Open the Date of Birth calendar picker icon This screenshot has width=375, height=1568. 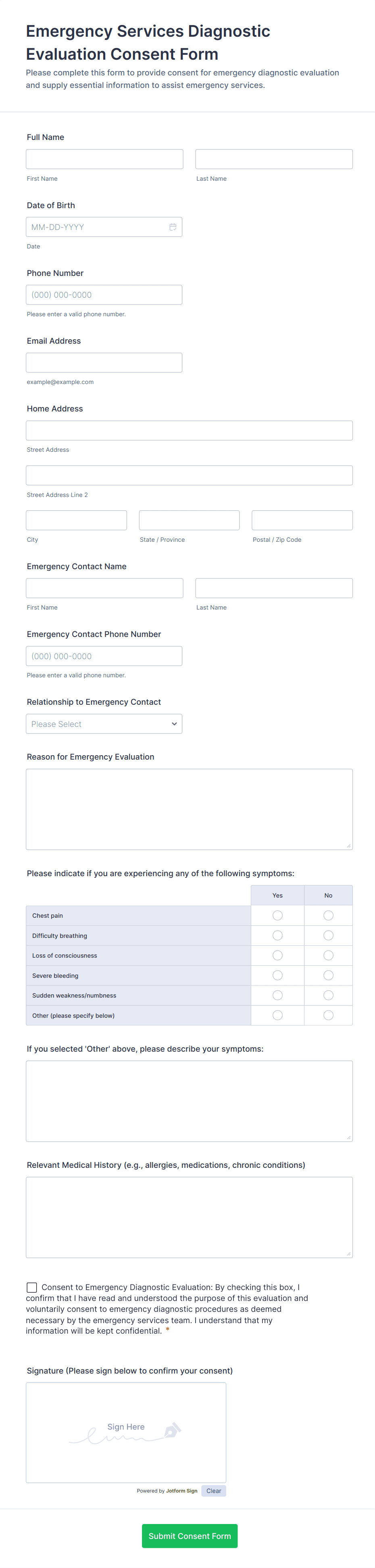click(x=173, y=227)
